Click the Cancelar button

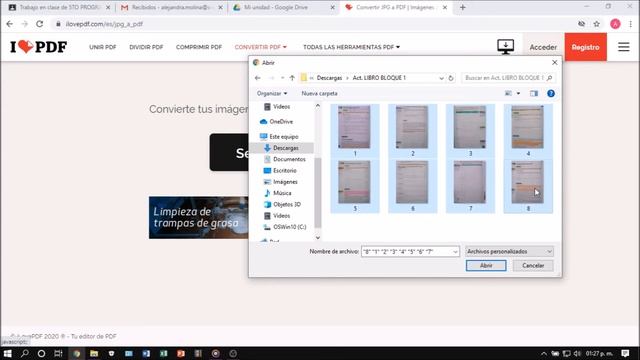533,266
